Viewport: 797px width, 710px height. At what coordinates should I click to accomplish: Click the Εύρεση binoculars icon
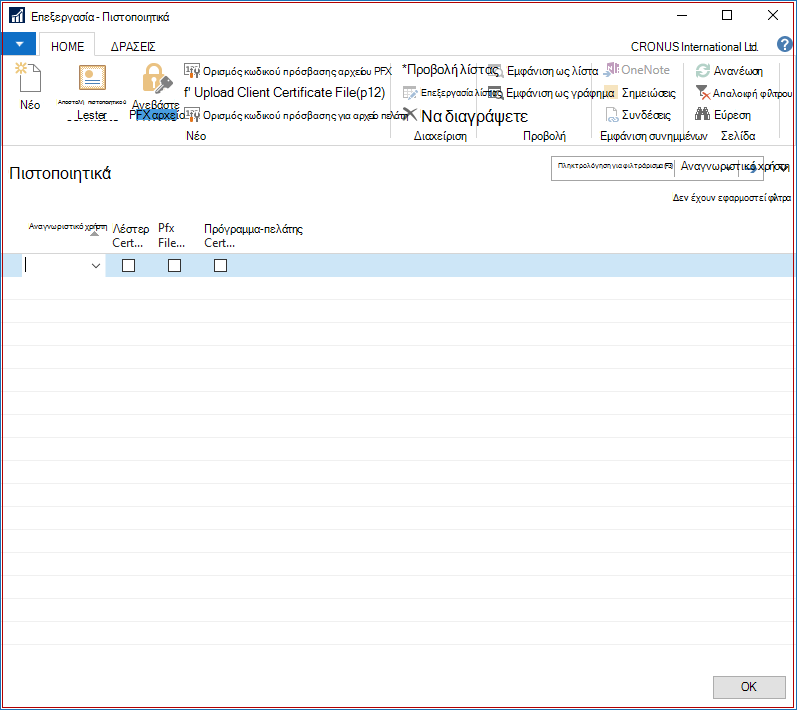coord(702,114)
